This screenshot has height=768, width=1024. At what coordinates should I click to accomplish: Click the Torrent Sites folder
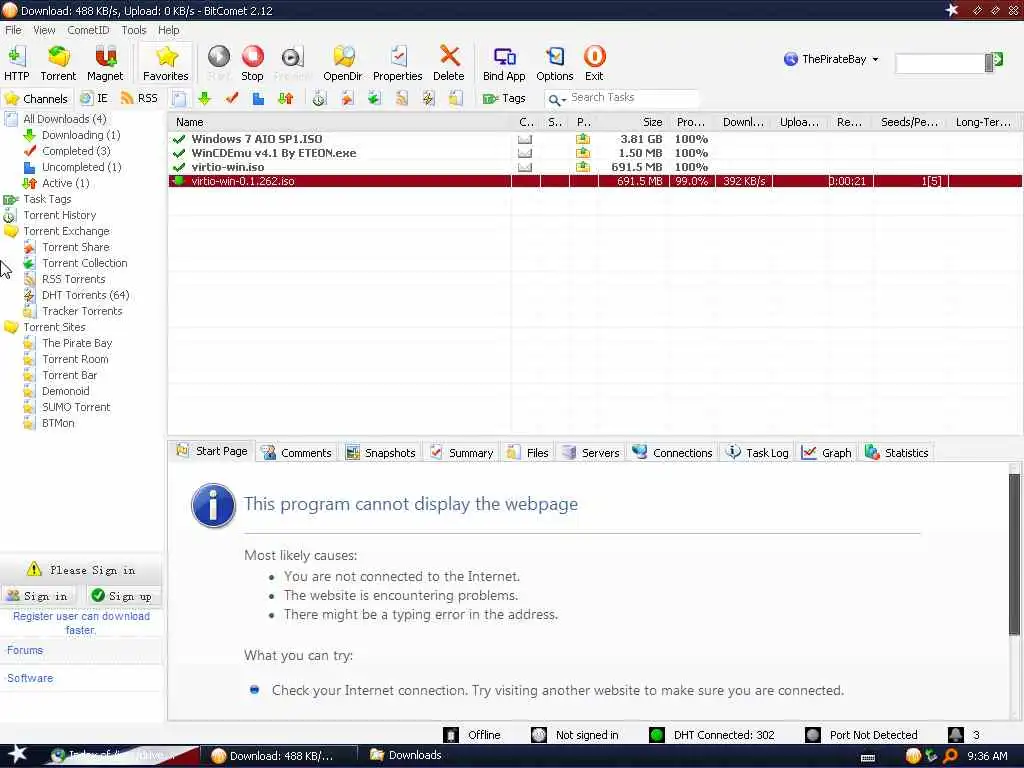54,327
